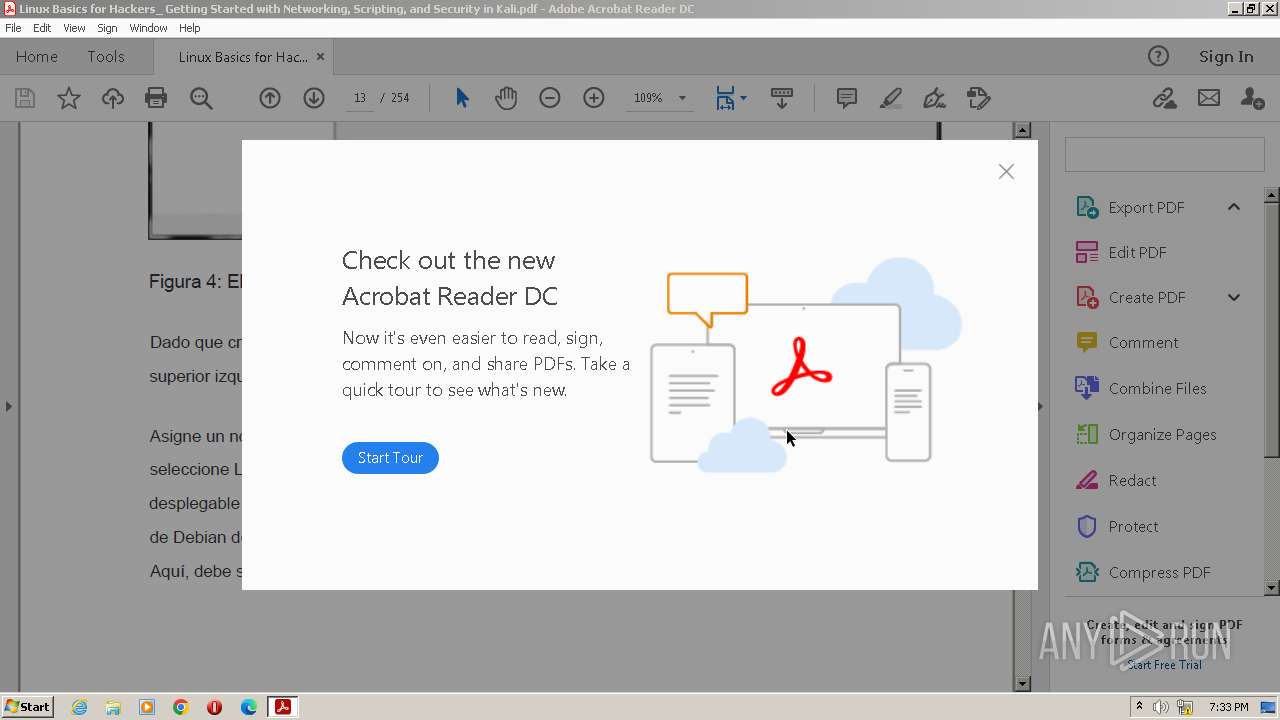
Task: Click the stamp/more tools icon
Action: [978, 98]
